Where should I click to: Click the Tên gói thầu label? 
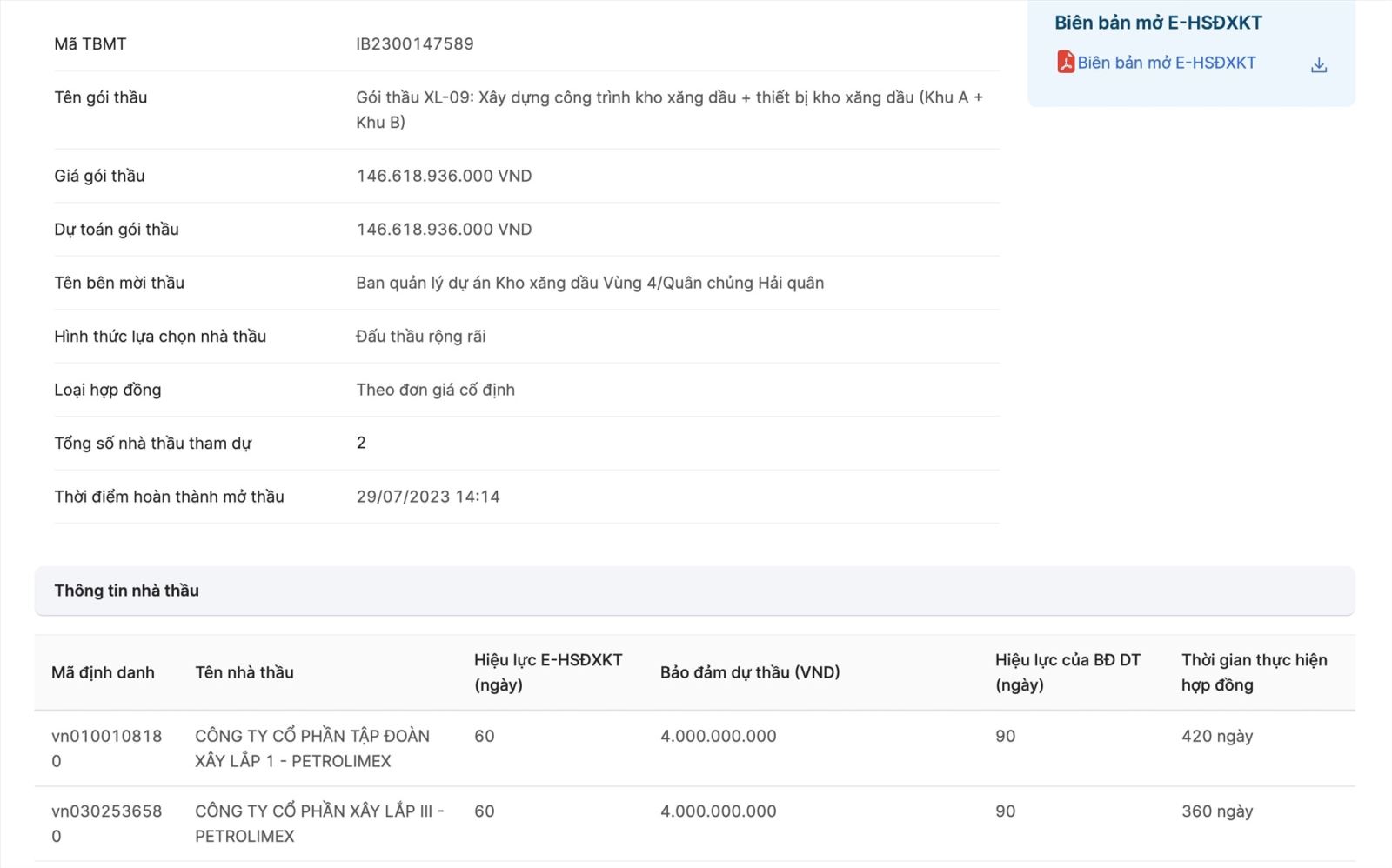(x=101, y=97)
